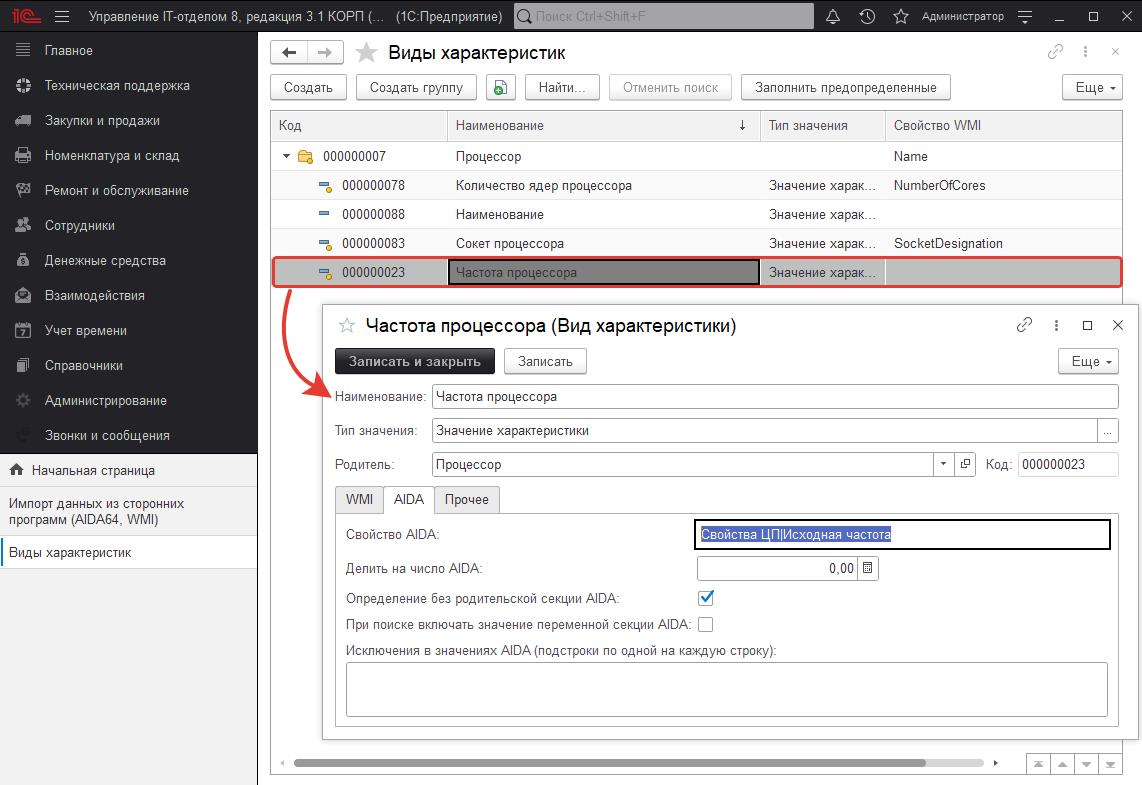Add Виды характеристик list to favorites

pyautogui.click(x=367, y=53)
